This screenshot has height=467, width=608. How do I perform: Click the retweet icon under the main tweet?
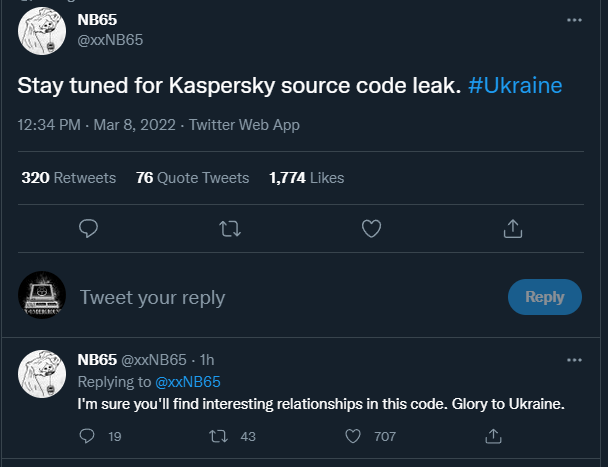click(229, 229)
